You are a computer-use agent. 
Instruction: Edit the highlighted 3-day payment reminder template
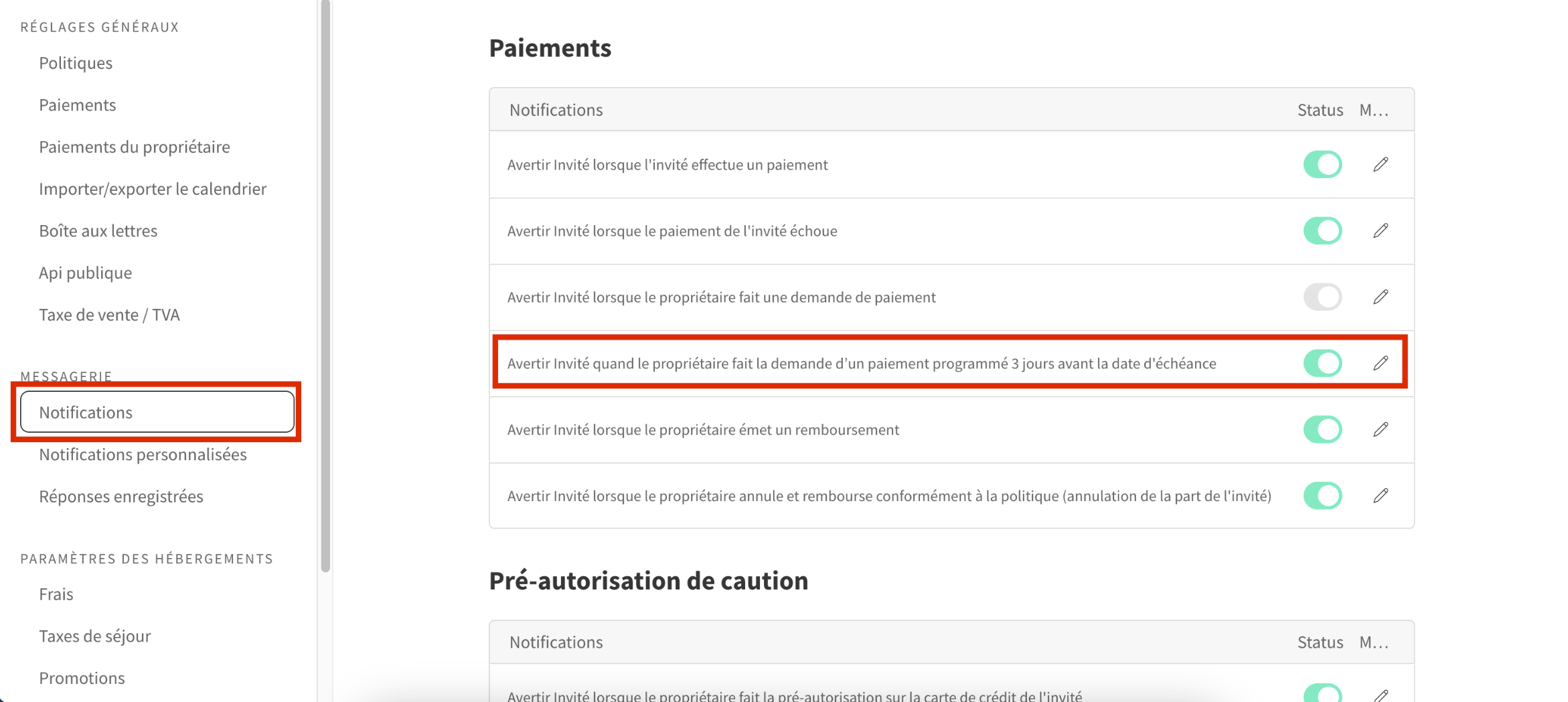click(1381, 362)
